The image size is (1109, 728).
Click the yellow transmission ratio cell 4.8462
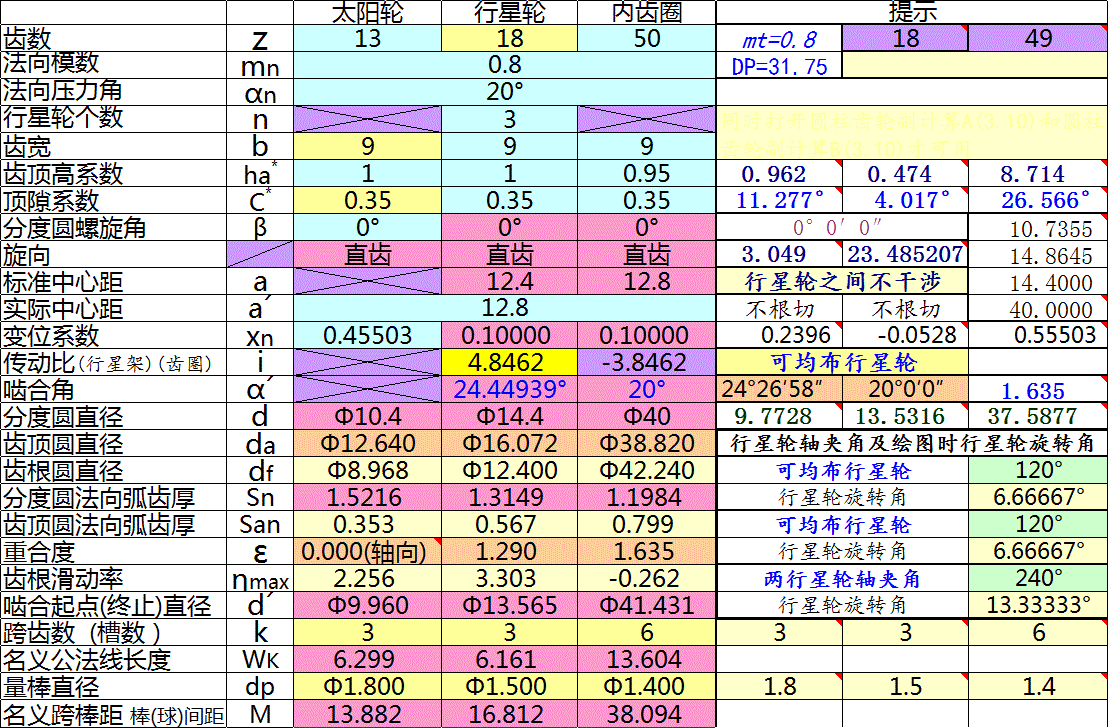(x=509, y=362)
